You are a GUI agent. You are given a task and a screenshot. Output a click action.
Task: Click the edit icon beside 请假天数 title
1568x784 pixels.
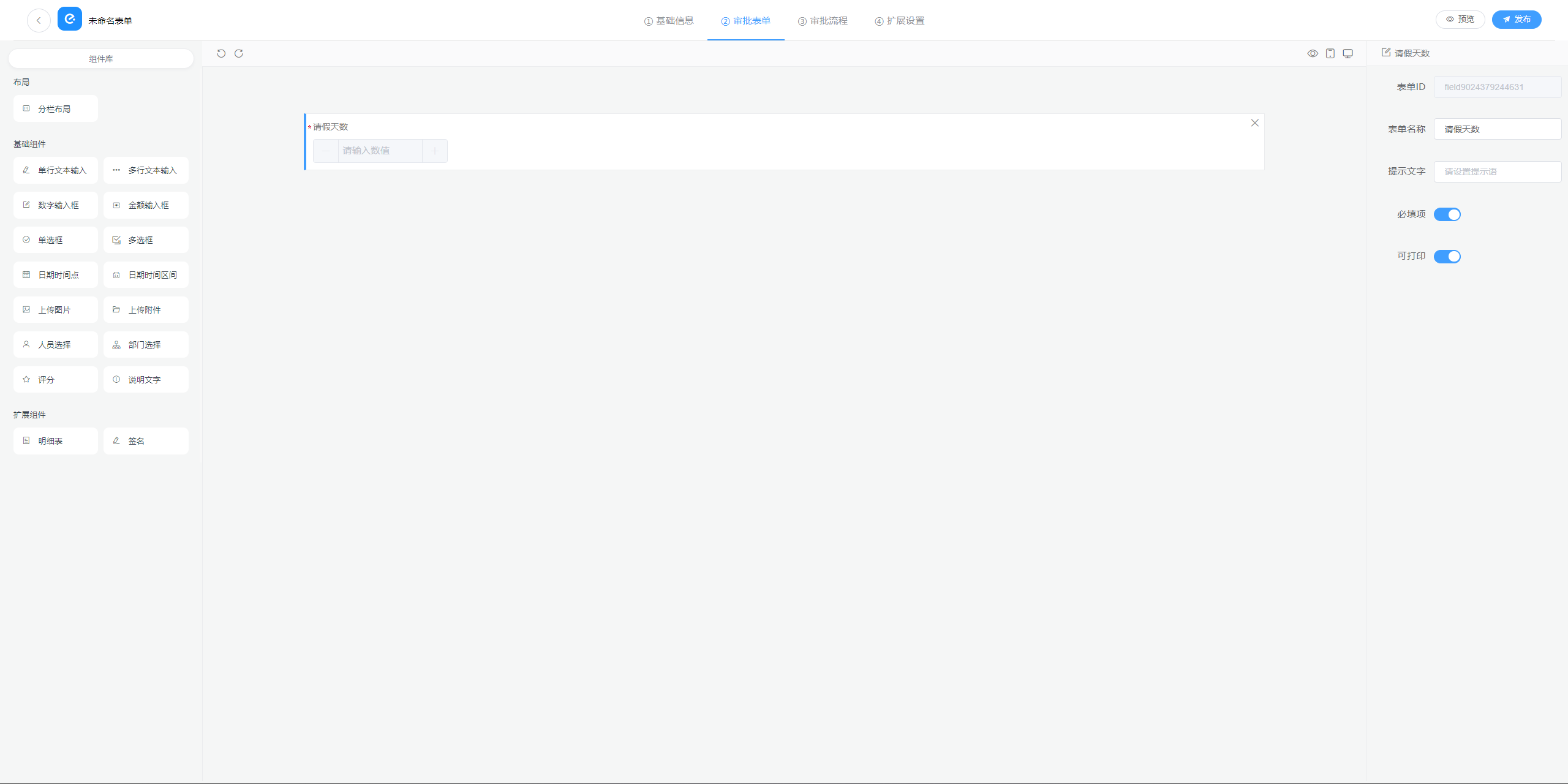(1386, 53)
